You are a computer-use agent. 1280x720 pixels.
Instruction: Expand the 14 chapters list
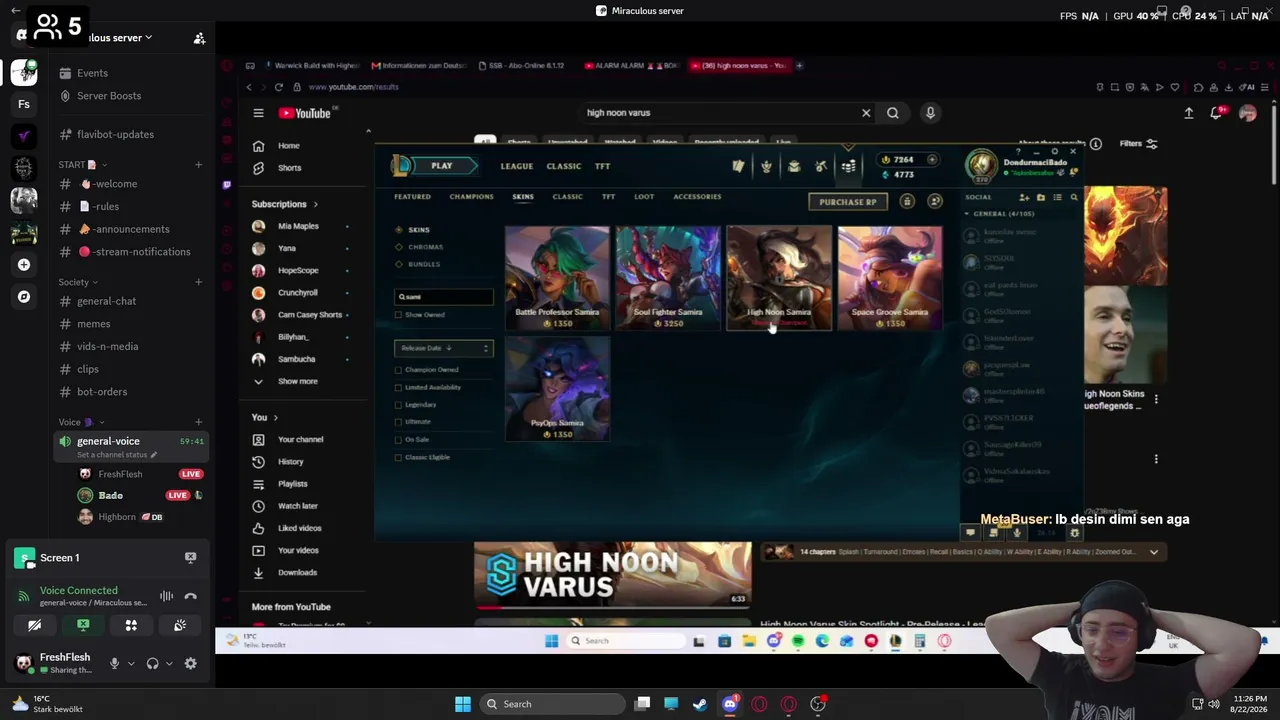[x=1154, y=552]
